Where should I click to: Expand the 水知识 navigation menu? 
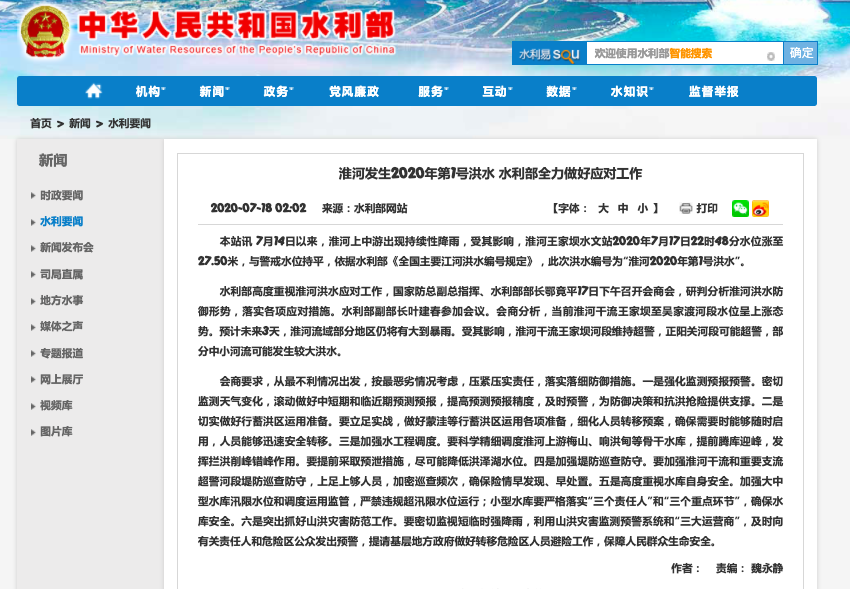click(632, 92)
